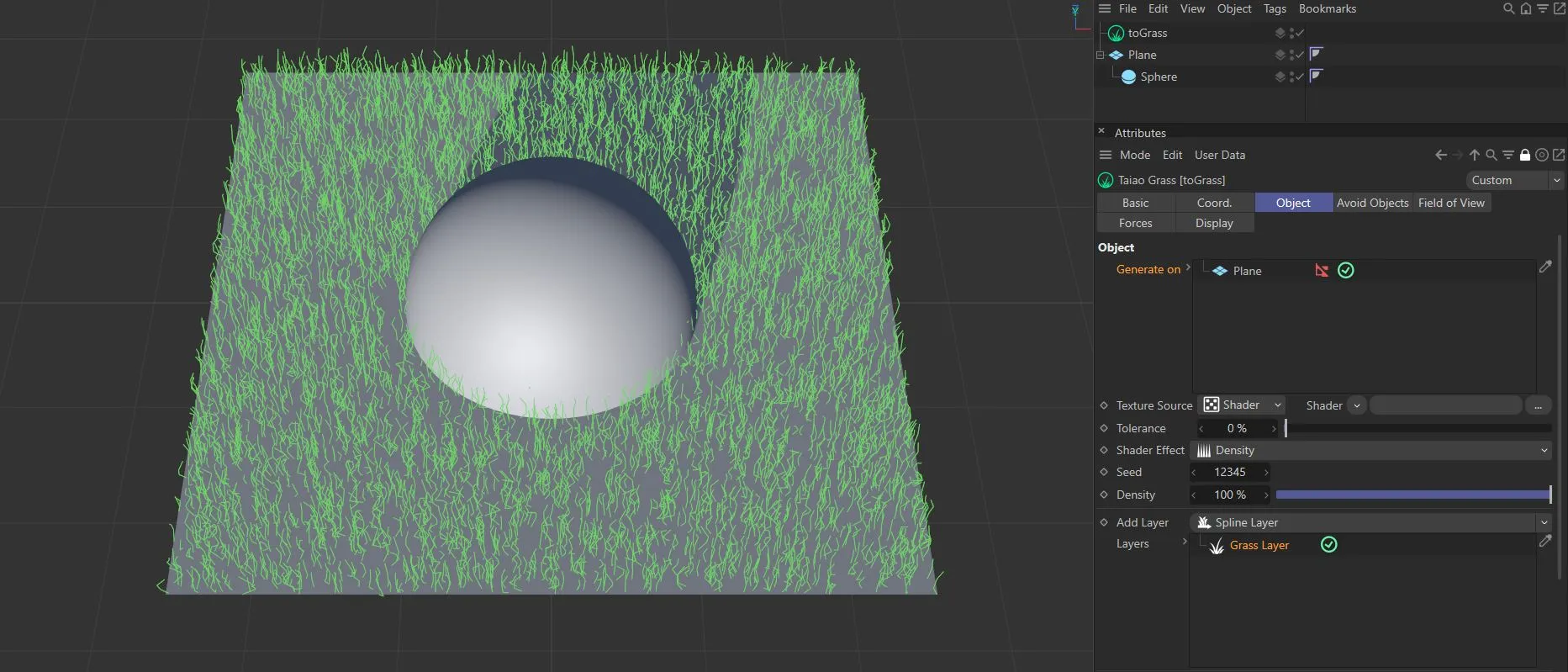
Task: Toggle toGrass visibility dots
Action: tap(1291, 33)
